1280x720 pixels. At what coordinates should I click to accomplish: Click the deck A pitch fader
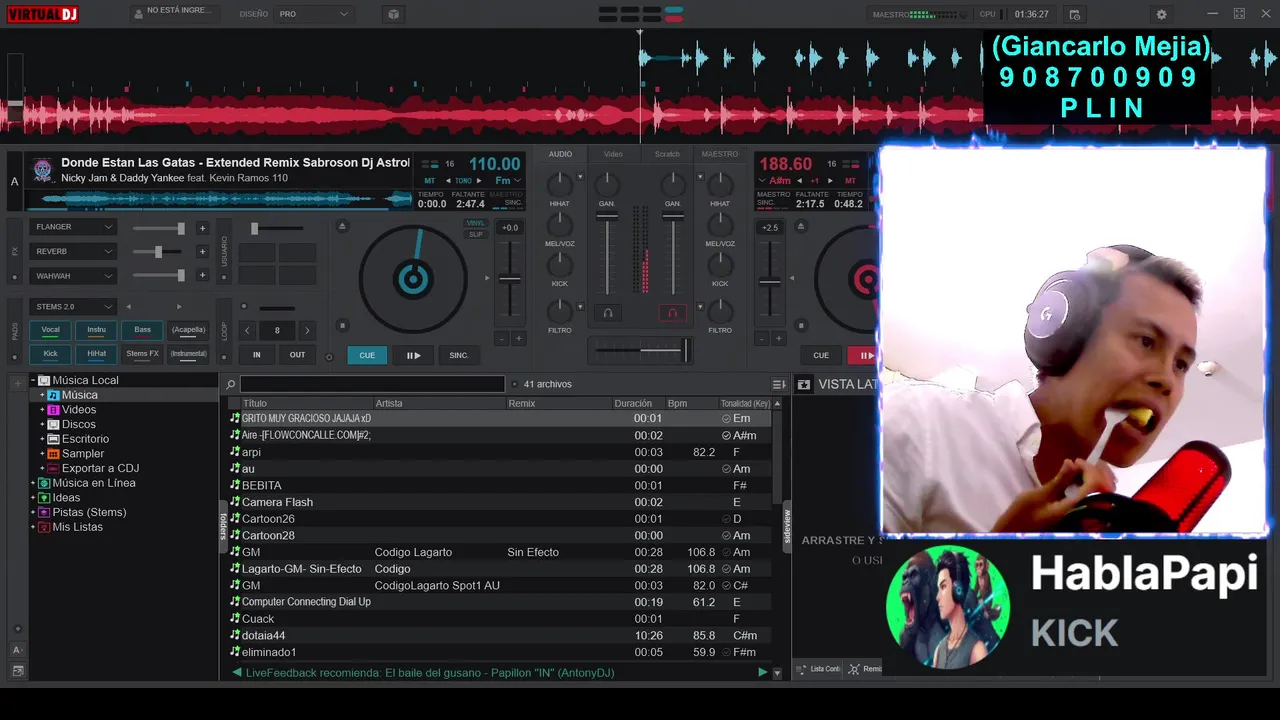pos(510,278)
